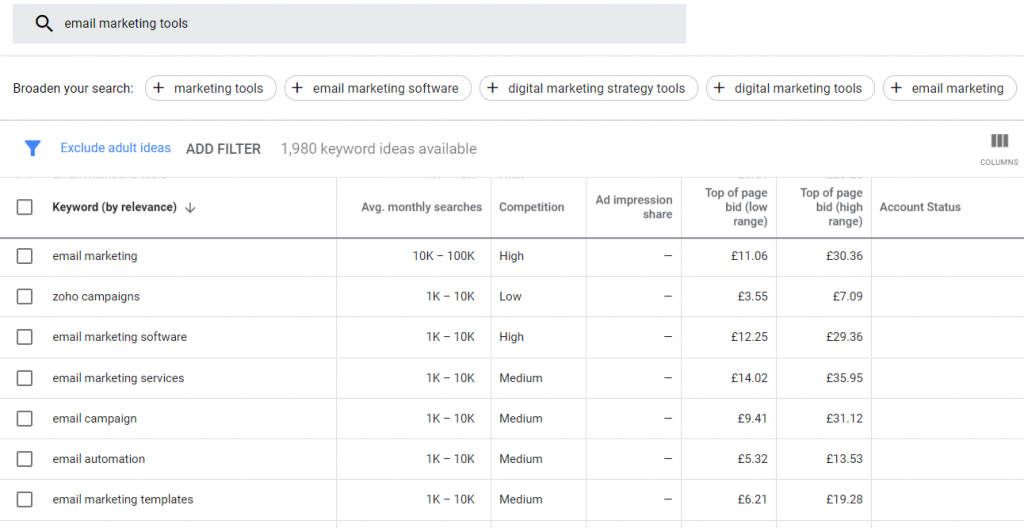Add 'email marketing software' suggestion chip
Screen dimensions: 1024x528
click(377, 88)
